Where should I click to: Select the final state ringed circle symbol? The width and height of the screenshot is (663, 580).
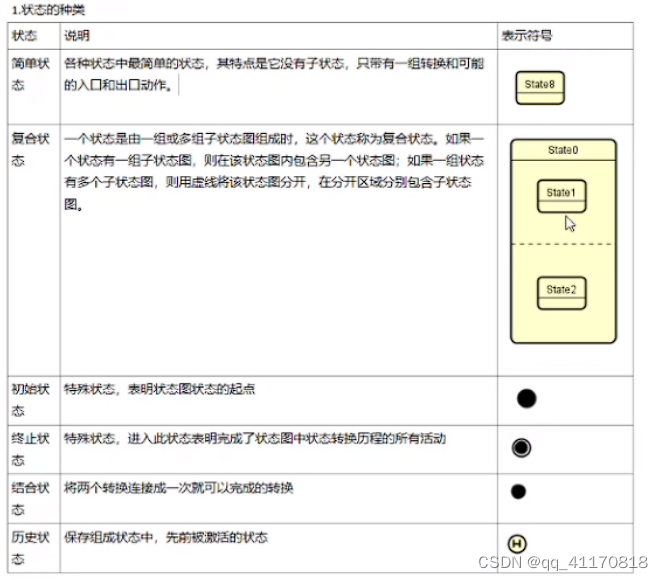point(521,448)
